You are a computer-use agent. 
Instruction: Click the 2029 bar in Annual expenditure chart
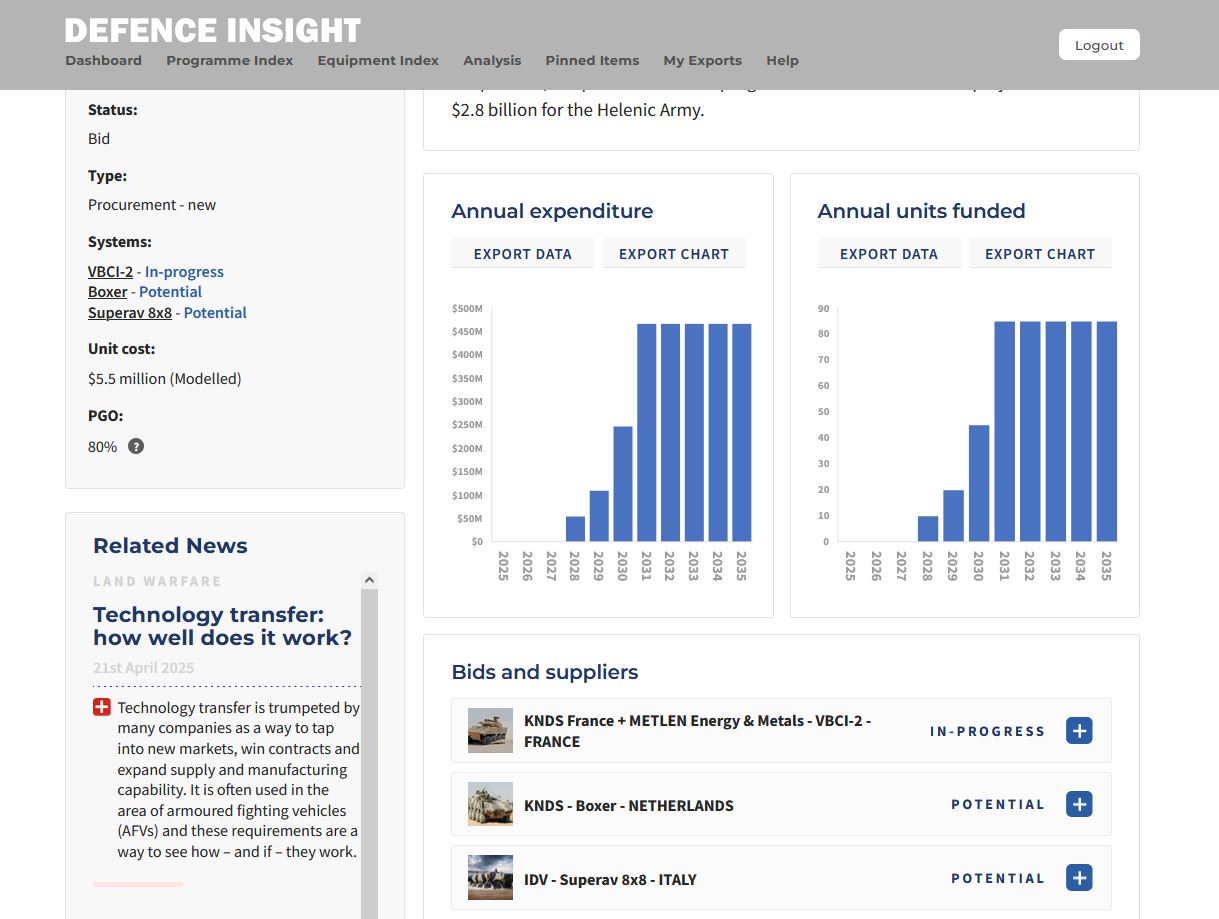point(599,516)
